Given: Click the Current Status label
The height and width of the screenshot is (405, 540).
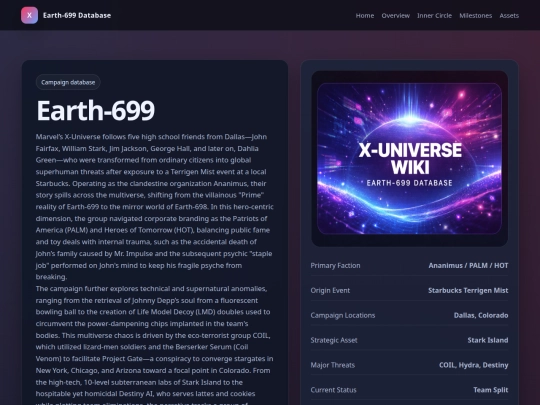Looking at the screenshot, I should tap(333, 390).
